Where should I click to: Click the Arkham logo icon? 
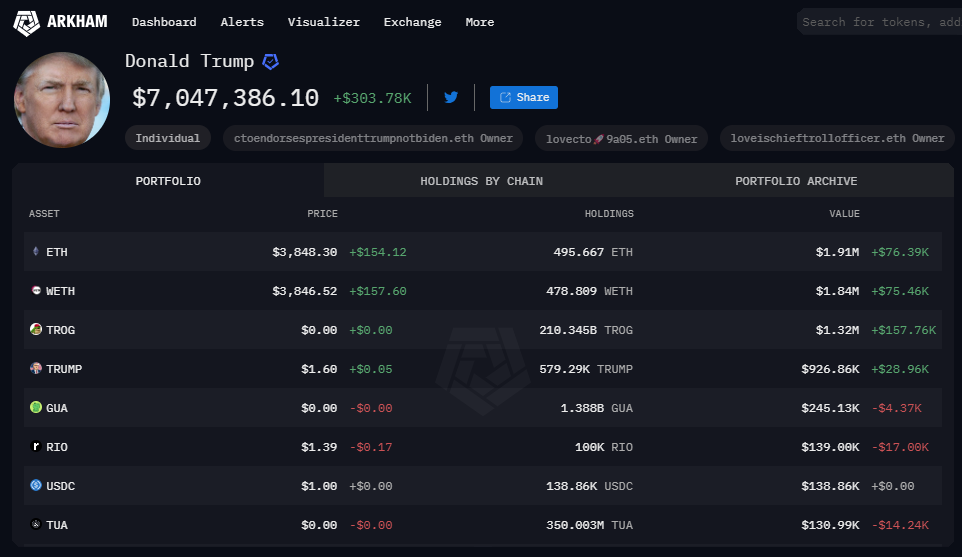click(26, 23)
